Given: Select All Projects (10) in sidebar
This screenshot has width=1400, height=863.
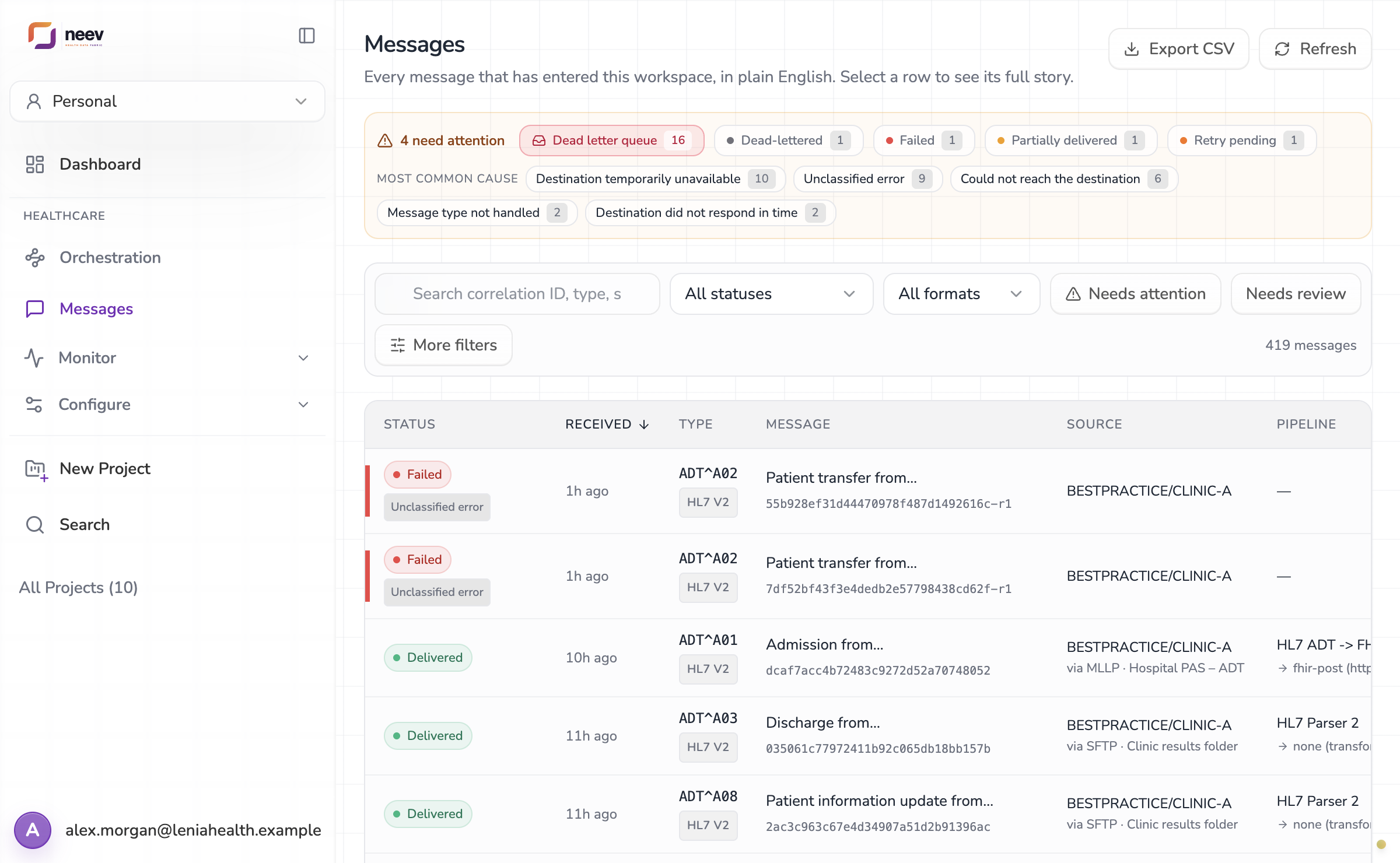Looking at the screenshot, I should pos(78,587).
